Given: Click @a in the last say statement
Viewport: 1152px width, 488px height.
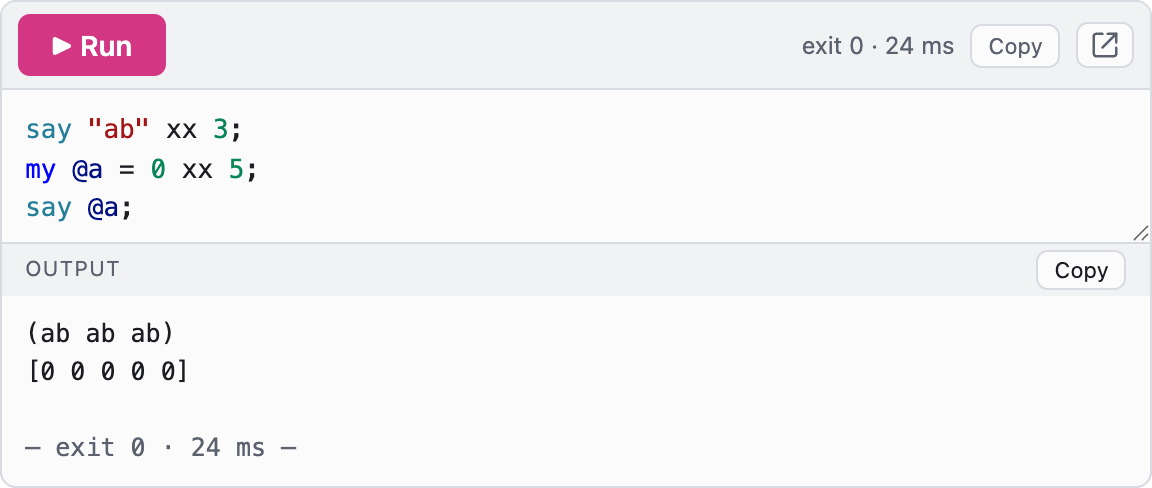Looking at the screenshot, I should tap(102, 209).
